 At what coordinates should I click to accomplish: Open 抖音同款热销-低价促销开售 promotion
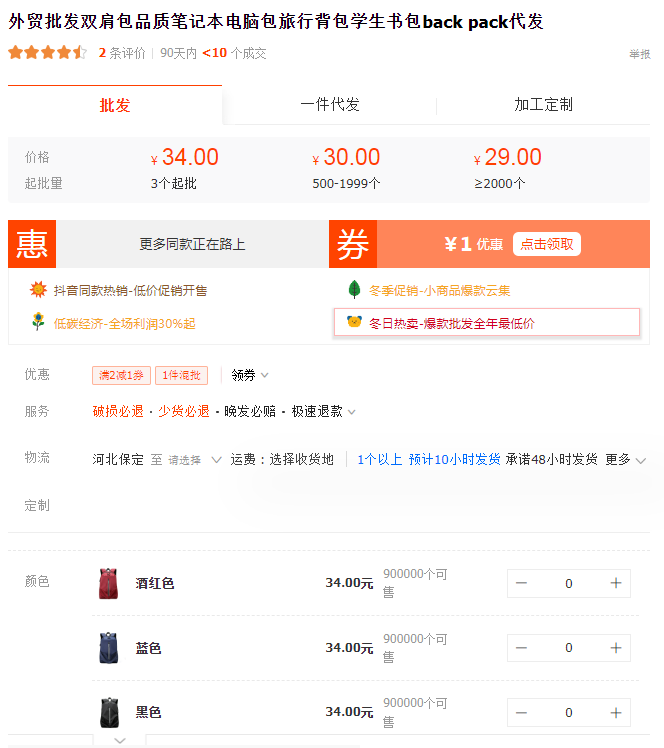point(130,291)
